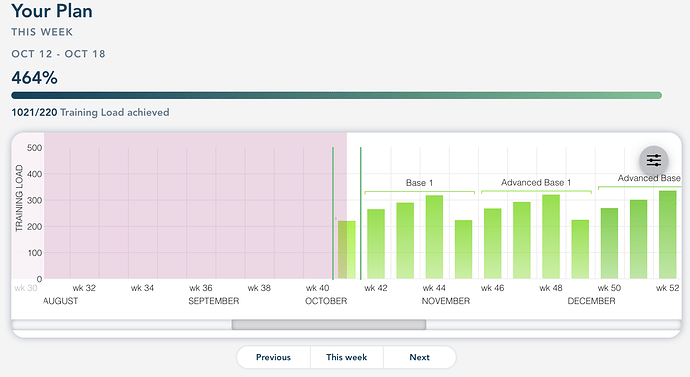Select the wk 42 training load bar

(x=376, y=244)
